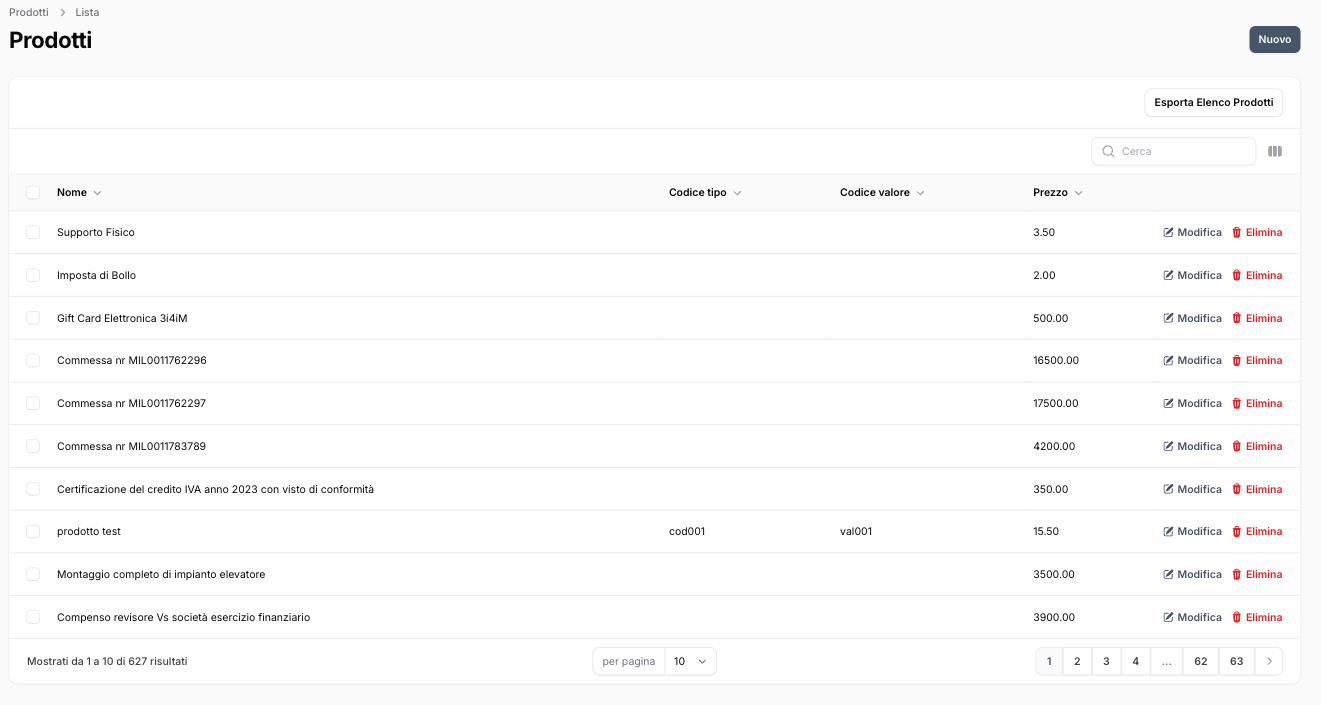Click edit icon for Gift Card Elettronica row
1321x705 pixels.
tap(1168, 319)
